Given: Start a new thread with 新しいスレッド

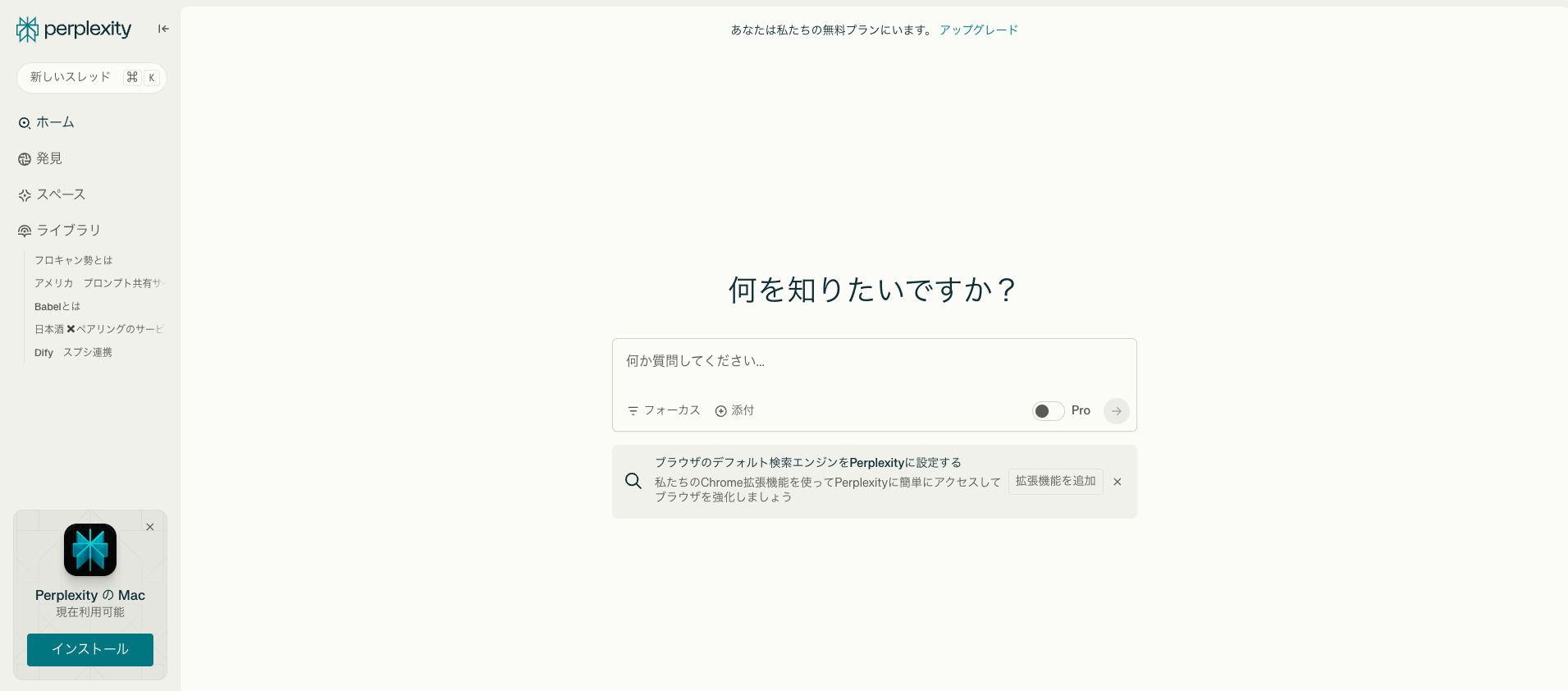Looking at the screenshot, I should point(92,78).
